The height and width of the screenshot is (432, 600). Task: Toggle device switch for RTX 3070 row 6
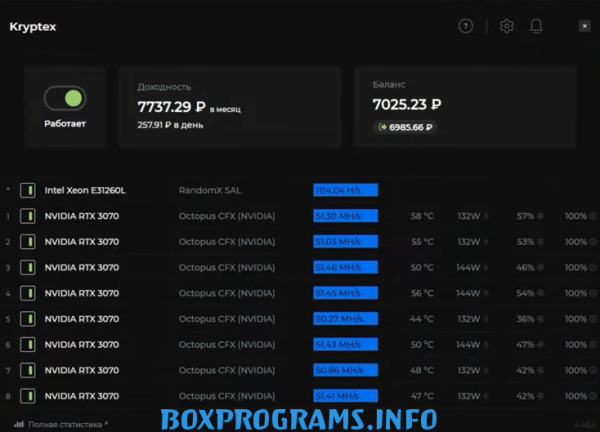[28, 344]
